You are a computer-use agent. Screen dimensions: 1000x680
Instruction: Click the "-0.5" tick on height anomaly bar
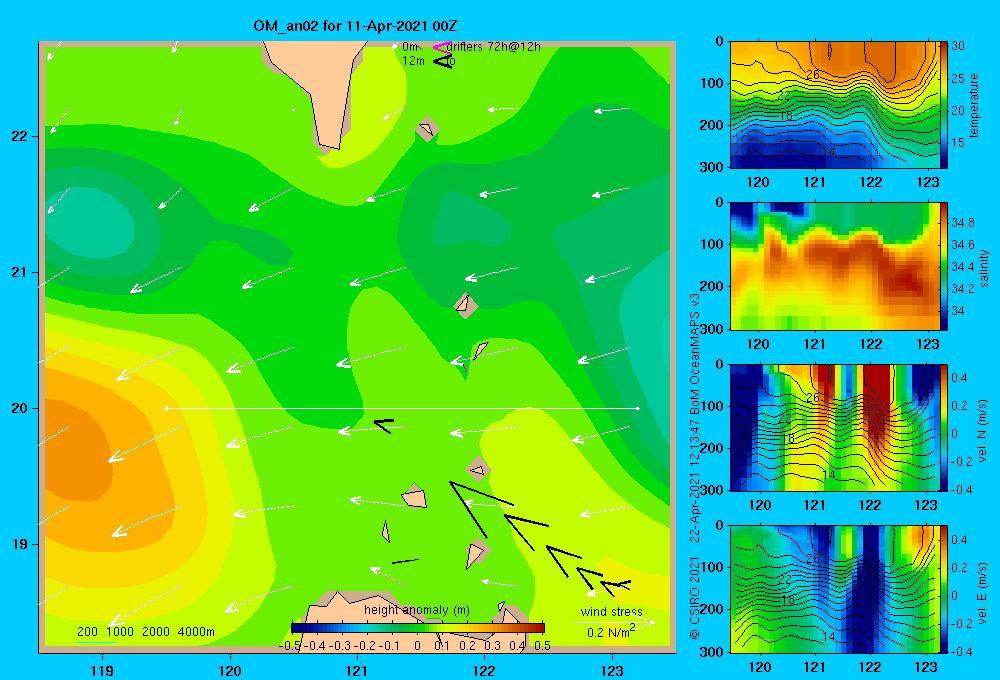pyautogui.click(x=290, y=645)
